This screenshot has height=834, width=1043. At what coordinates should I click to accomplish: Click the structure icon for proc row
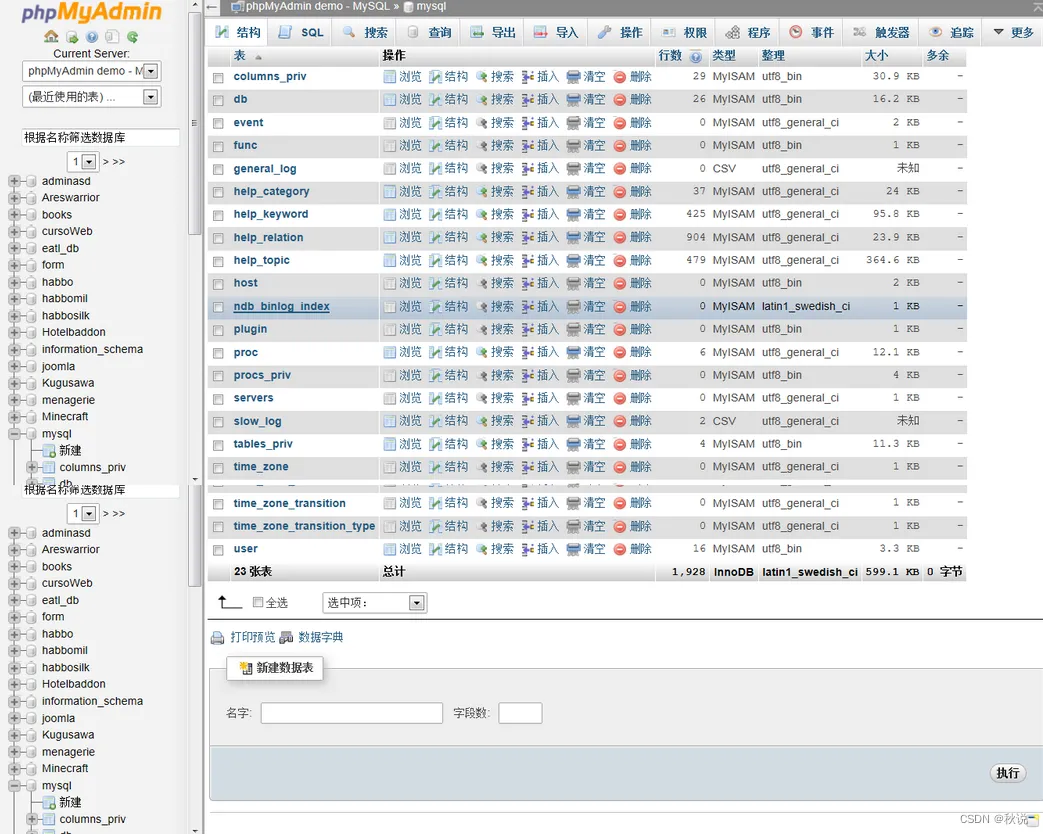point(435,352)
